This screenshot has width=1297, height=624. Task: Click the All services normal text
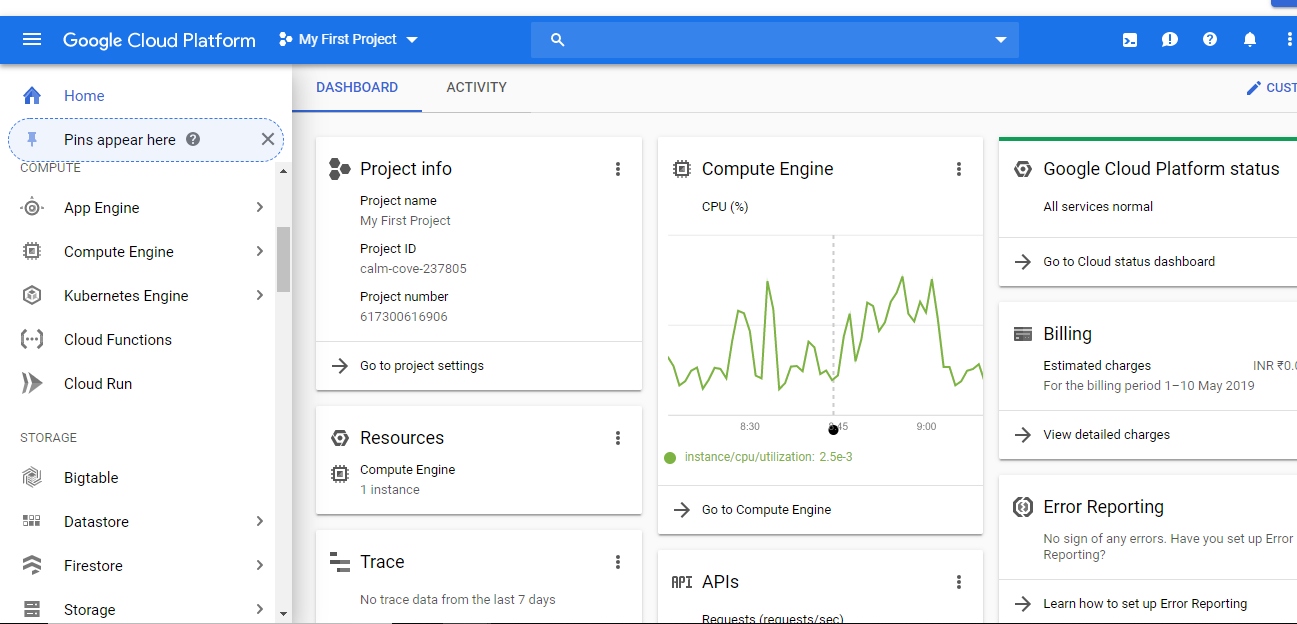coord(1098,207)
